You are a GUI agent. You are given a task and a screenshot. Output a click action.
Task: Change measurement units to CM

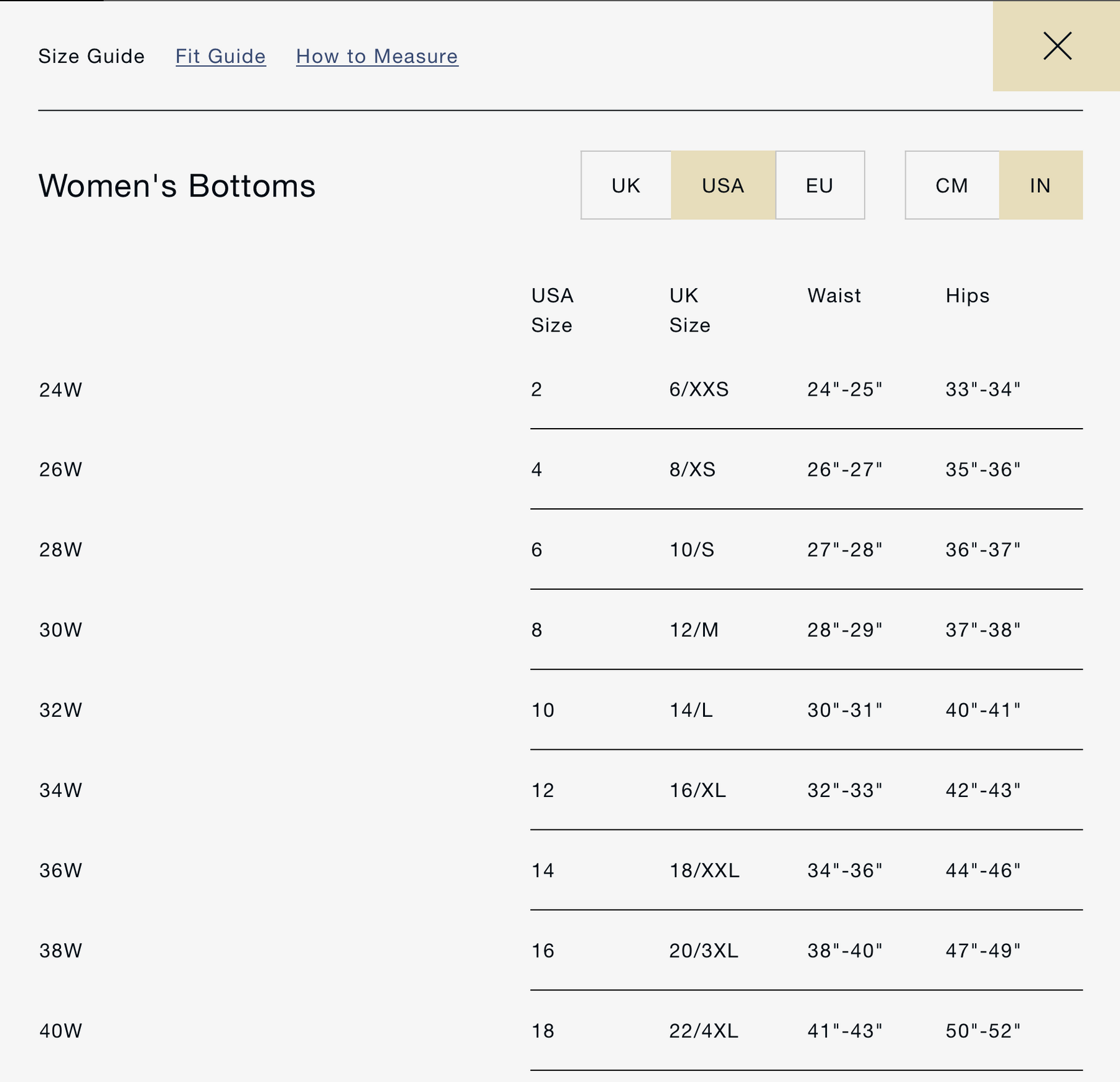951,185
